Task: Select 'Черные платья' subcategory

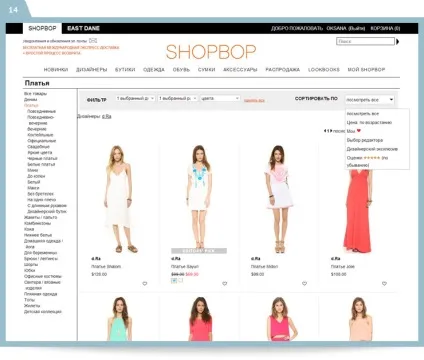Action: tap(42, 158)
